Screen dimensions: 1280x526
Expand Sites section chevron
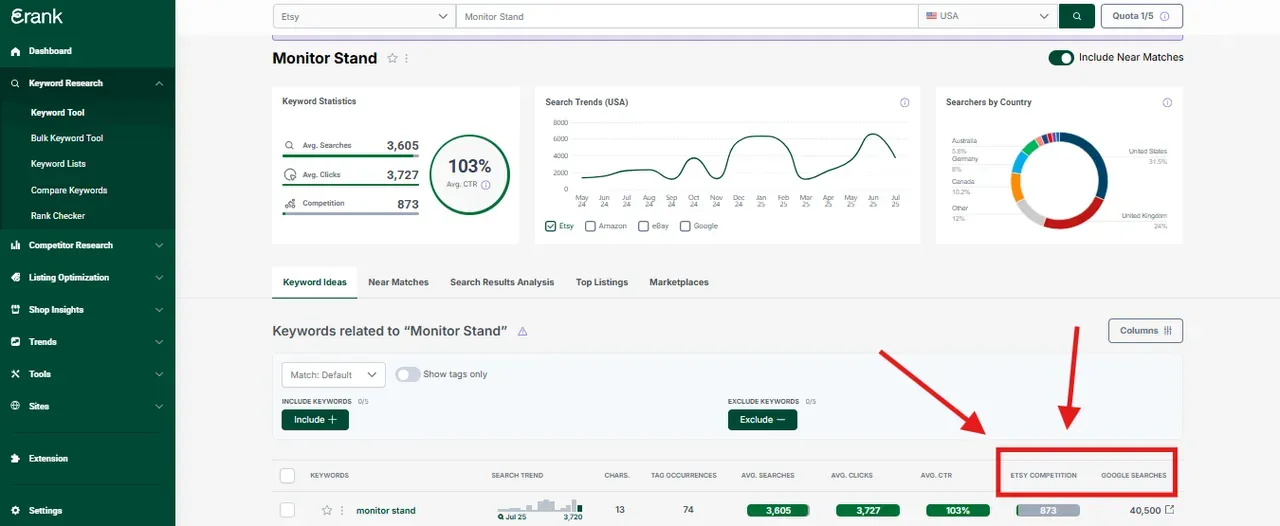(x=160, y=406)
